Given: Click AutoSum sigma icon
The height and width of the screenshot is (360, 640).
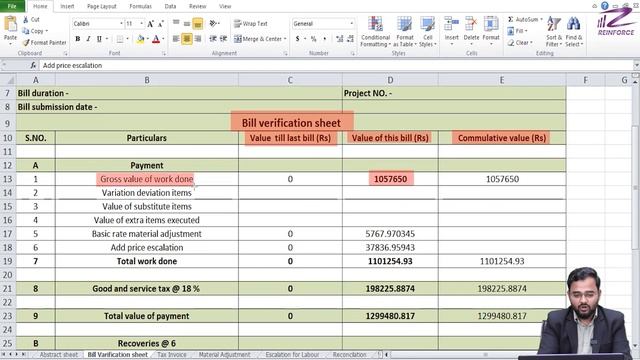Looking at the screenshot, I should (x=511, y=19).
